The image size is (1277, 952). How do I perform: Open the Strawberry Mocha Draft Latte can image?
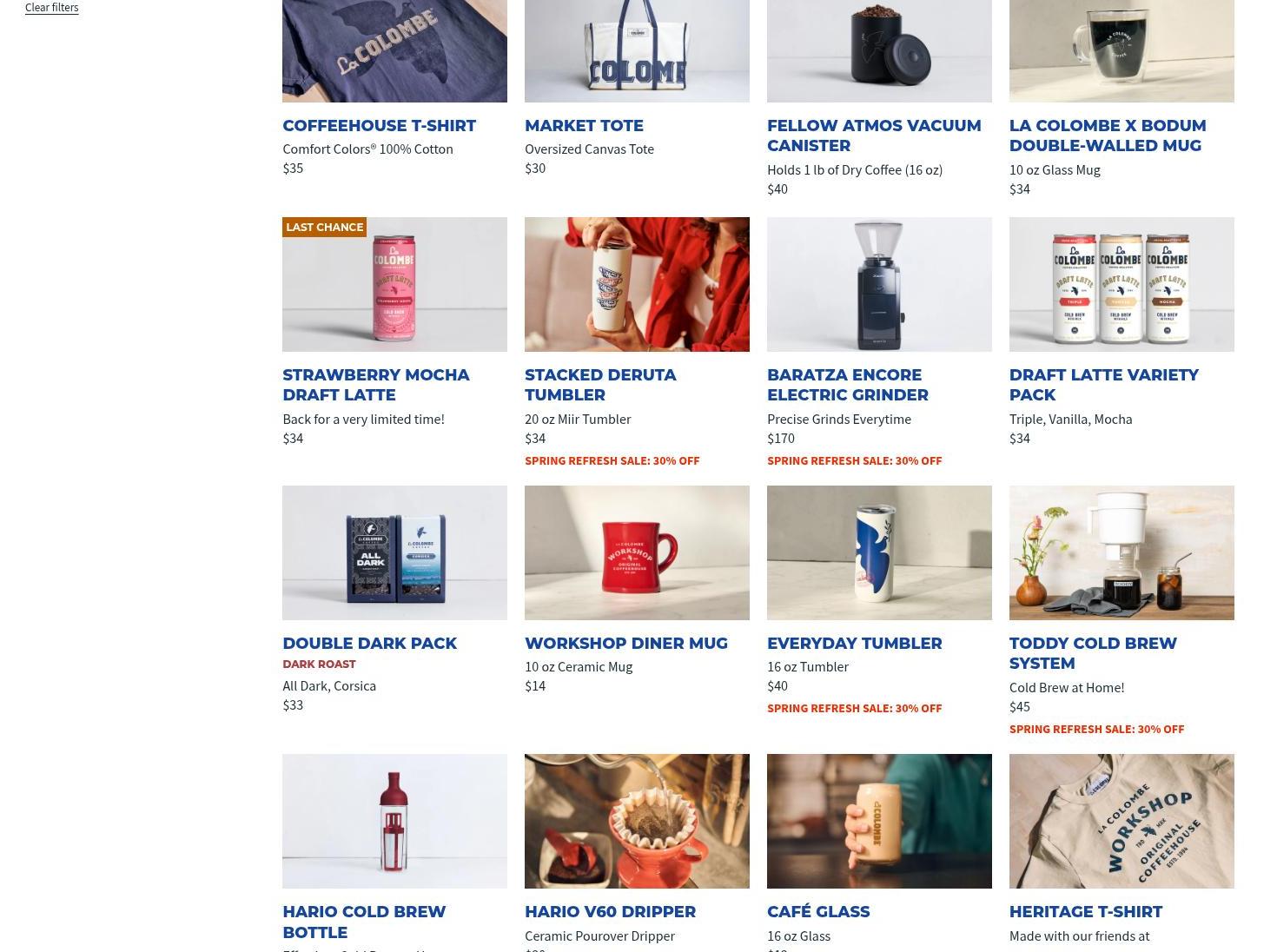pos(394,285)
